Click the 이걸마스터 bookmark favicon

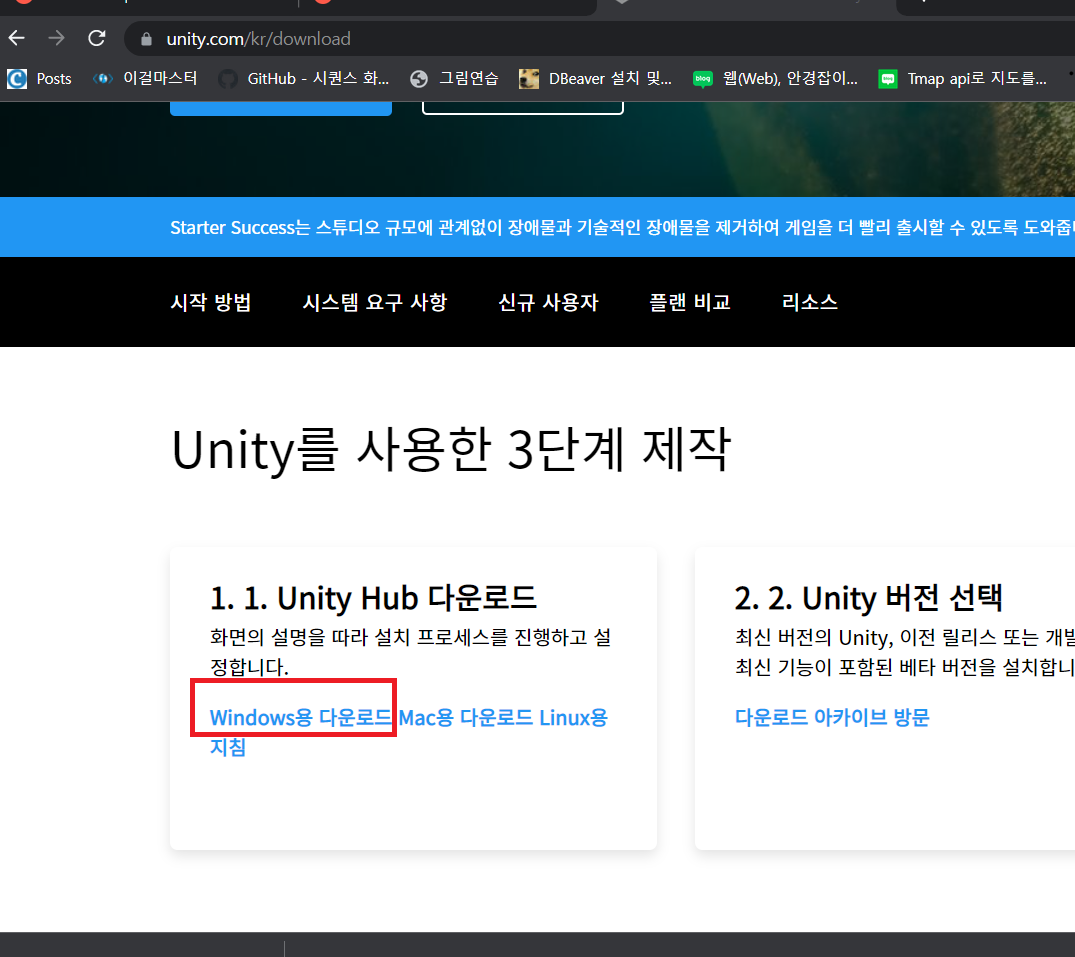tap(103, 79)
